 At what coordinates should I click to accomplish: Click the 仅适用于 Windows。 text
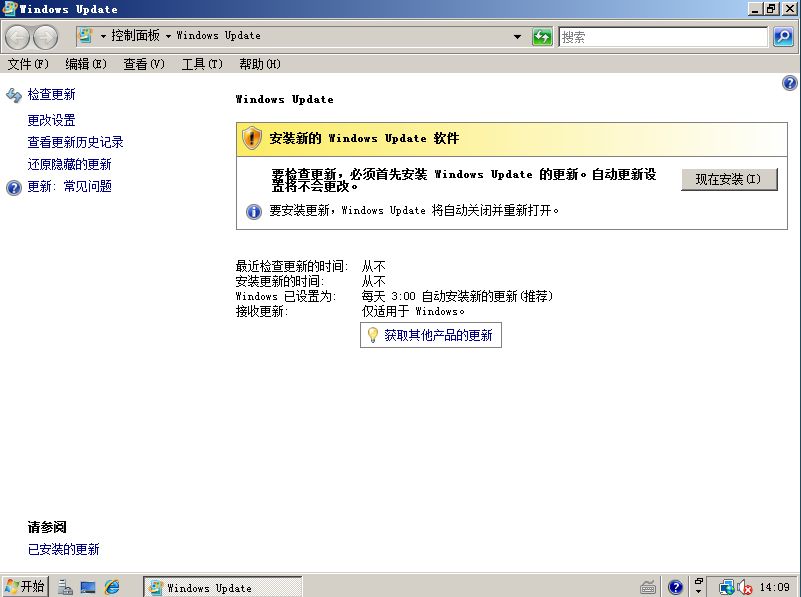(x=413, y=311)
